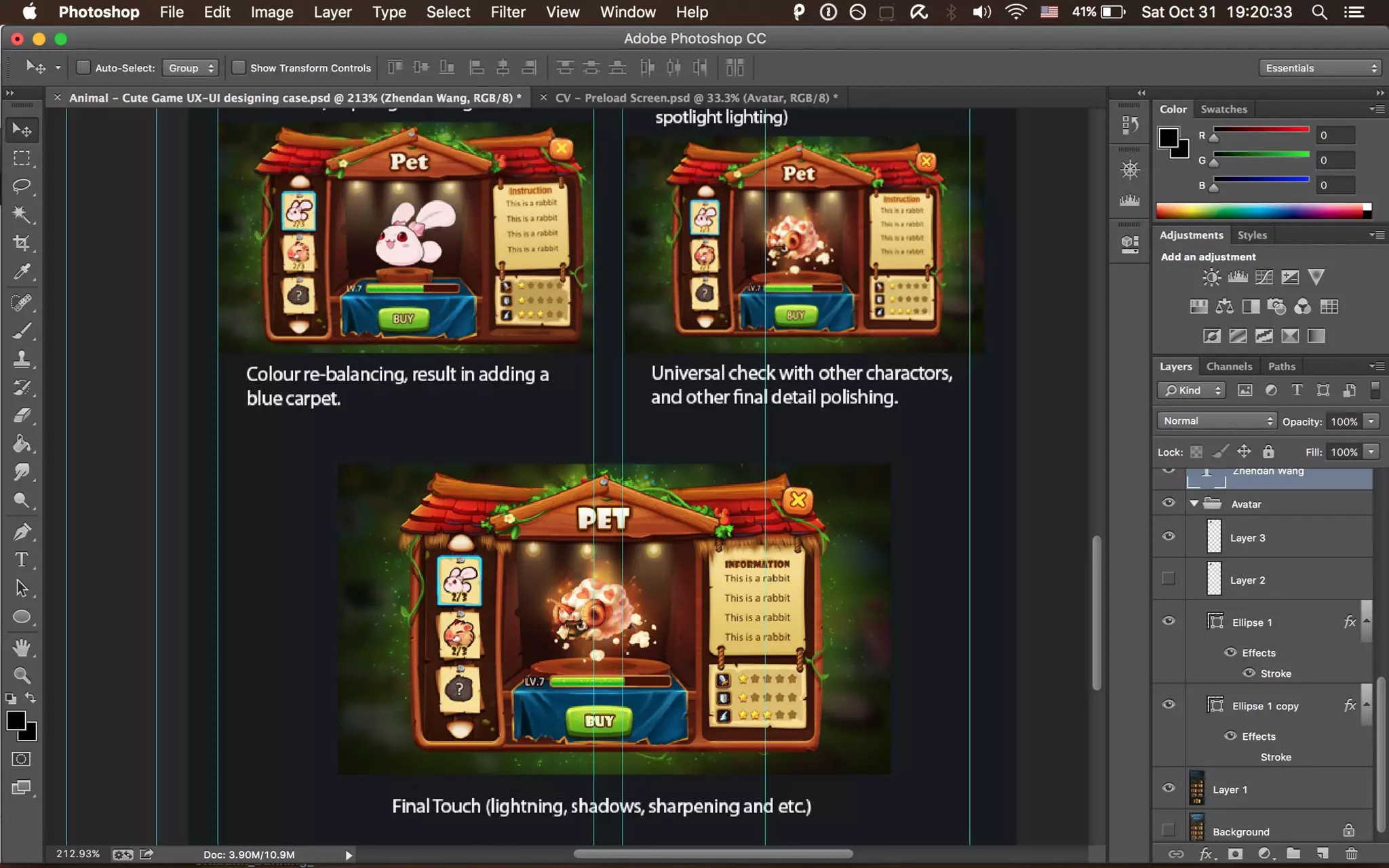Switch to the Paths tab

(1282, 366)
